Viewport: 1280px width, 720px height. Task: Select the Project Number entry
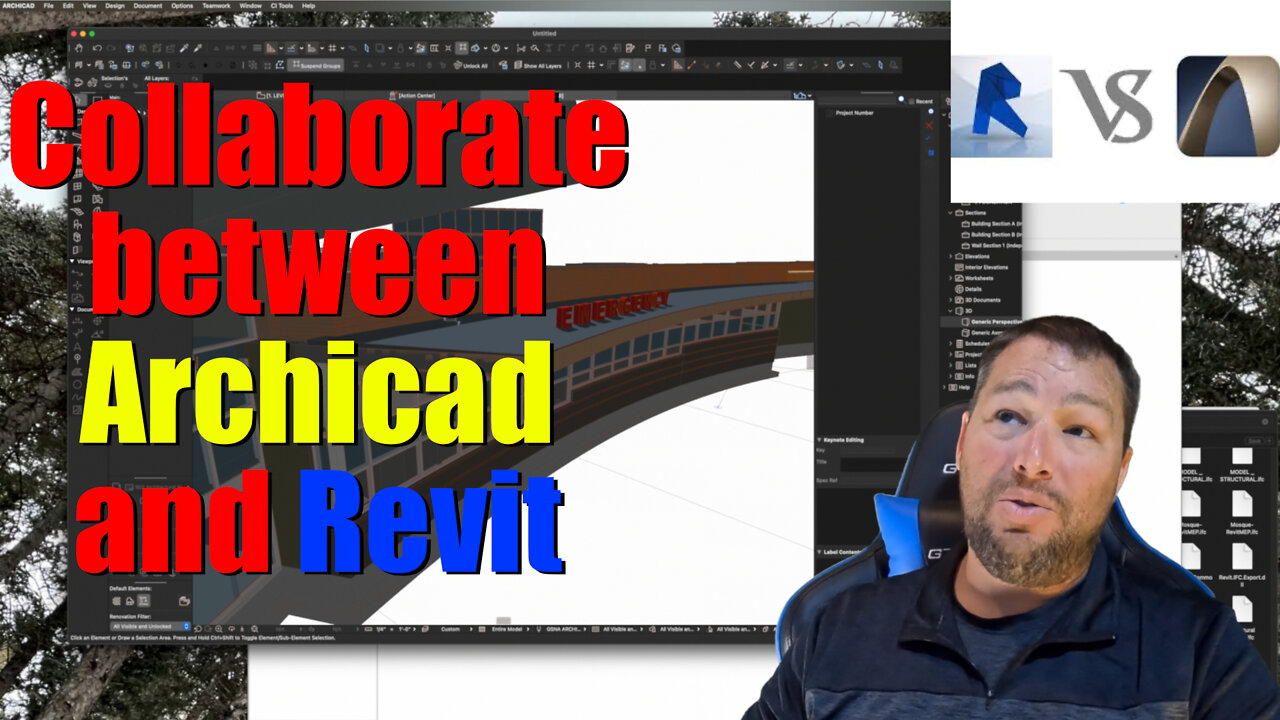tap(855, 113)
